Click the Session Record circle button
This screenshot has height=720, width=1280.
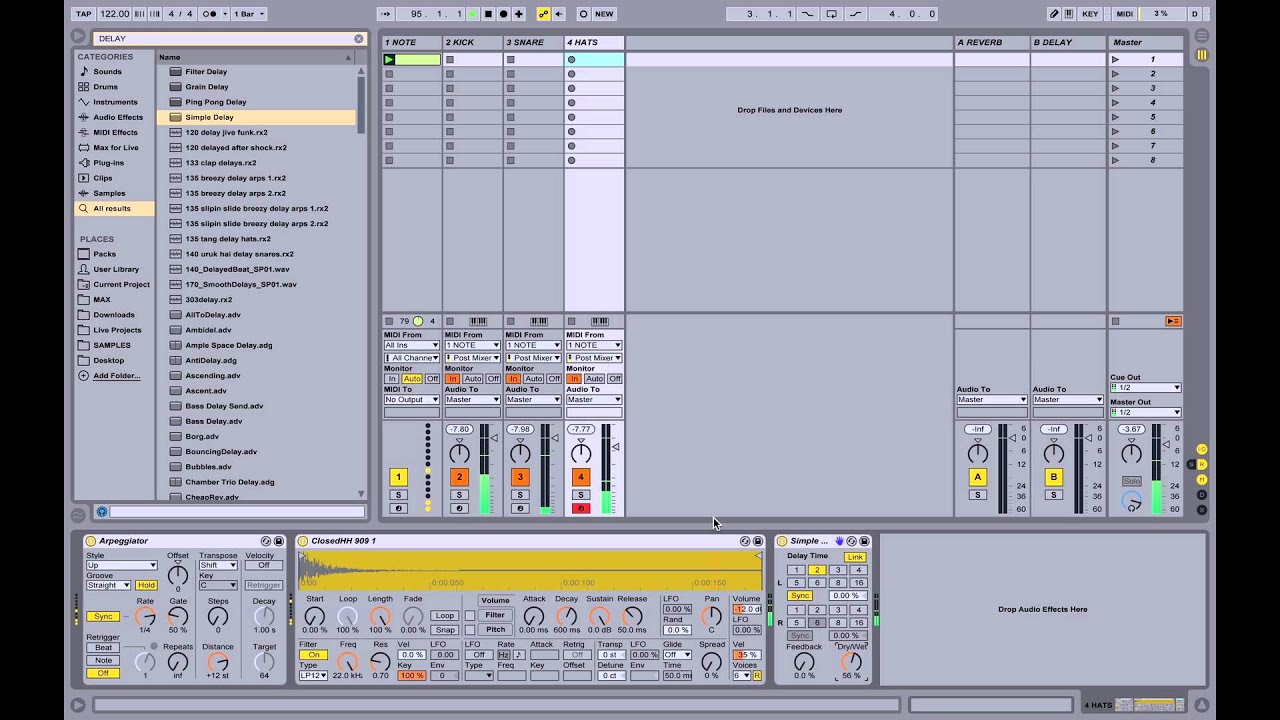(x=583, y=14)
